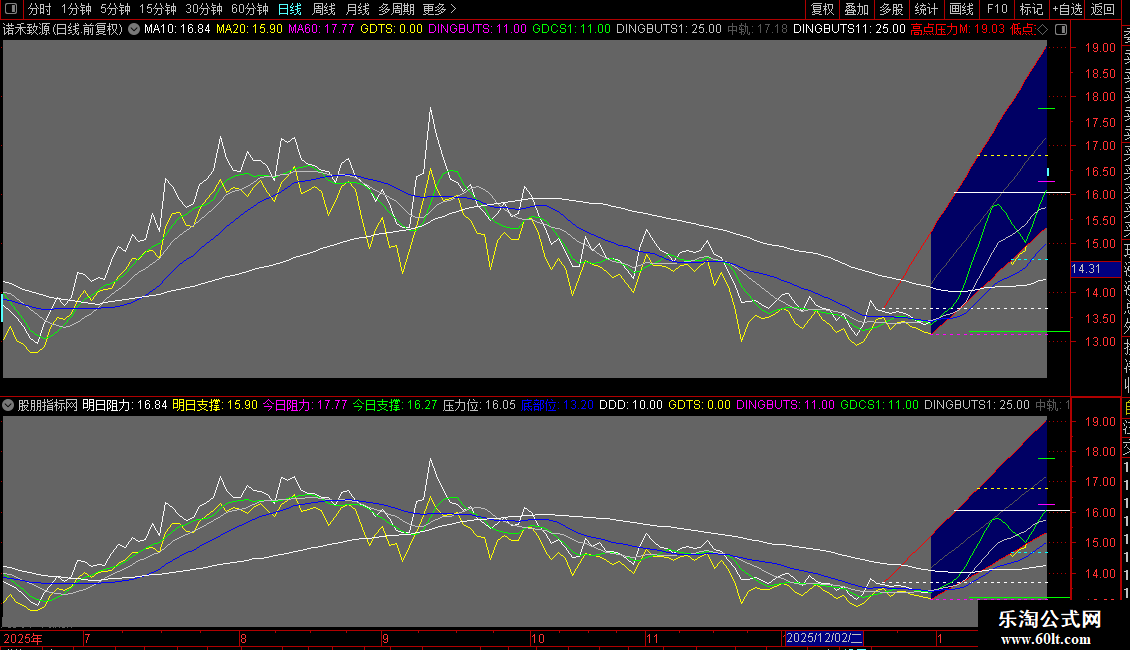Viewport: 1130px width, 650px height.
Task: Toggle the side panel icon beside 低点
Action: [1061, 29]
